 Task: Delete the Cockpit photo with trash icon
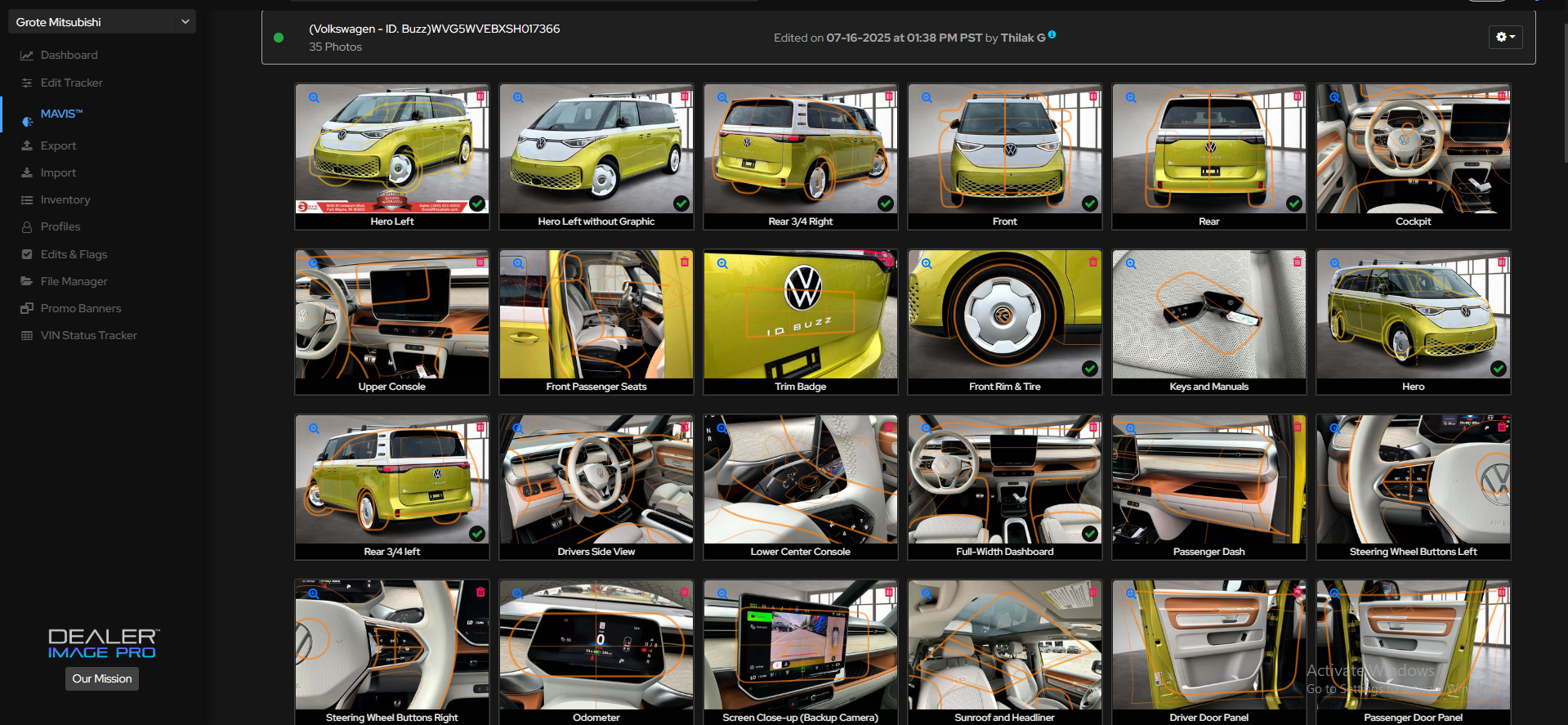[x=1502, y=96]
